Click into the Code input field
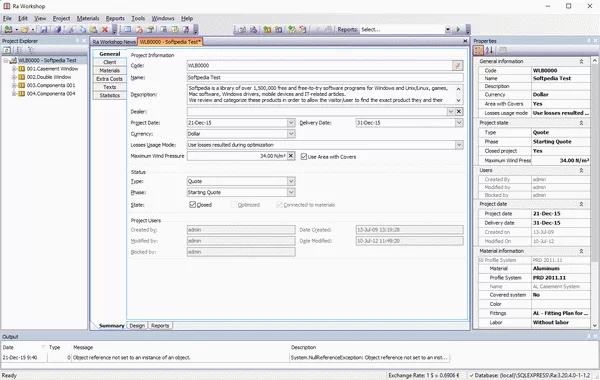600x380 pixels. tap(320, 66)
